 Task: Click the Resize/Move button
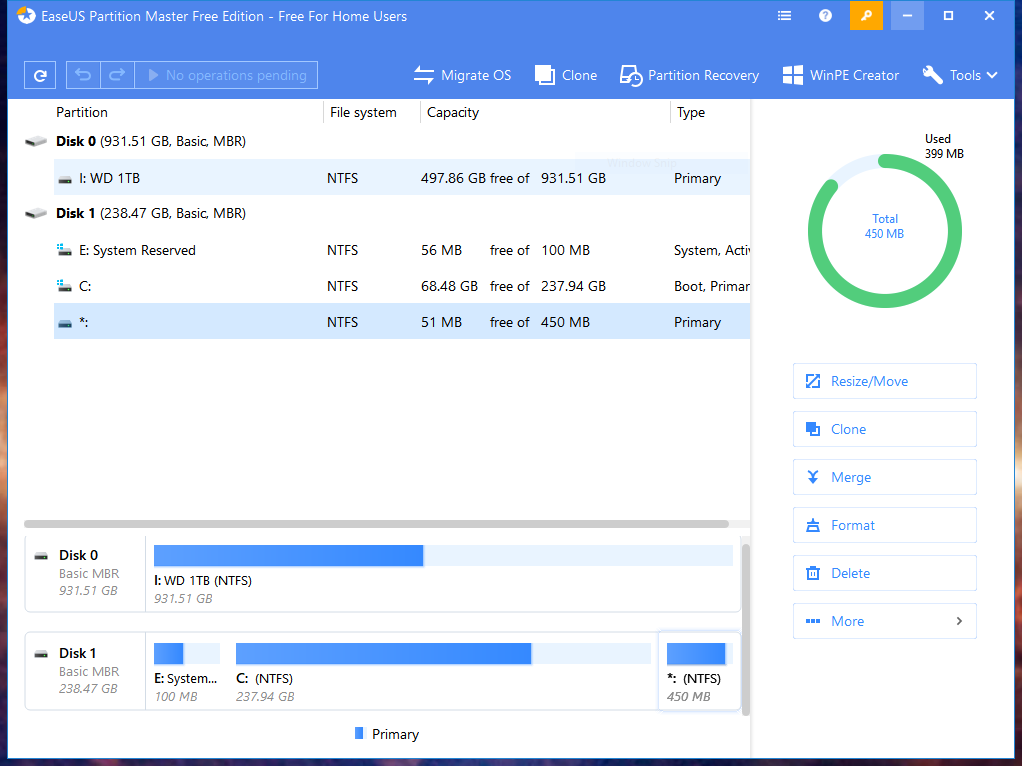(884, 381)
